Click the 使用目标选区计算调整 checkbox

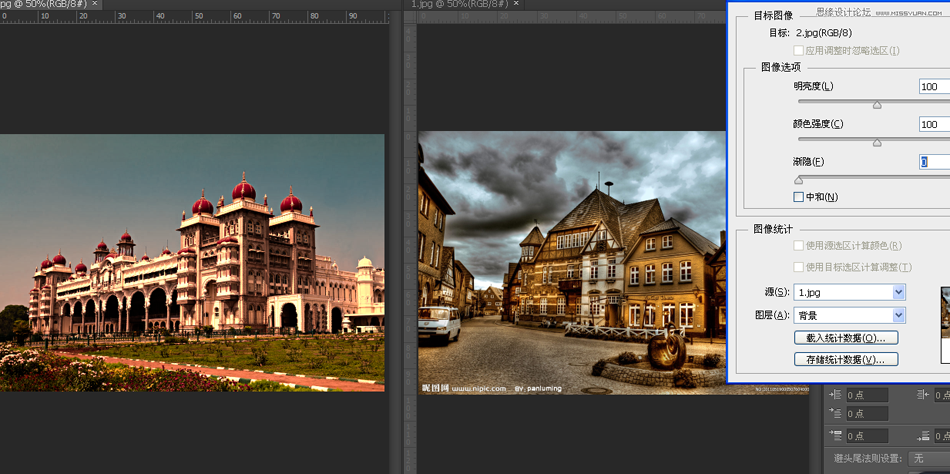(798, 268)
